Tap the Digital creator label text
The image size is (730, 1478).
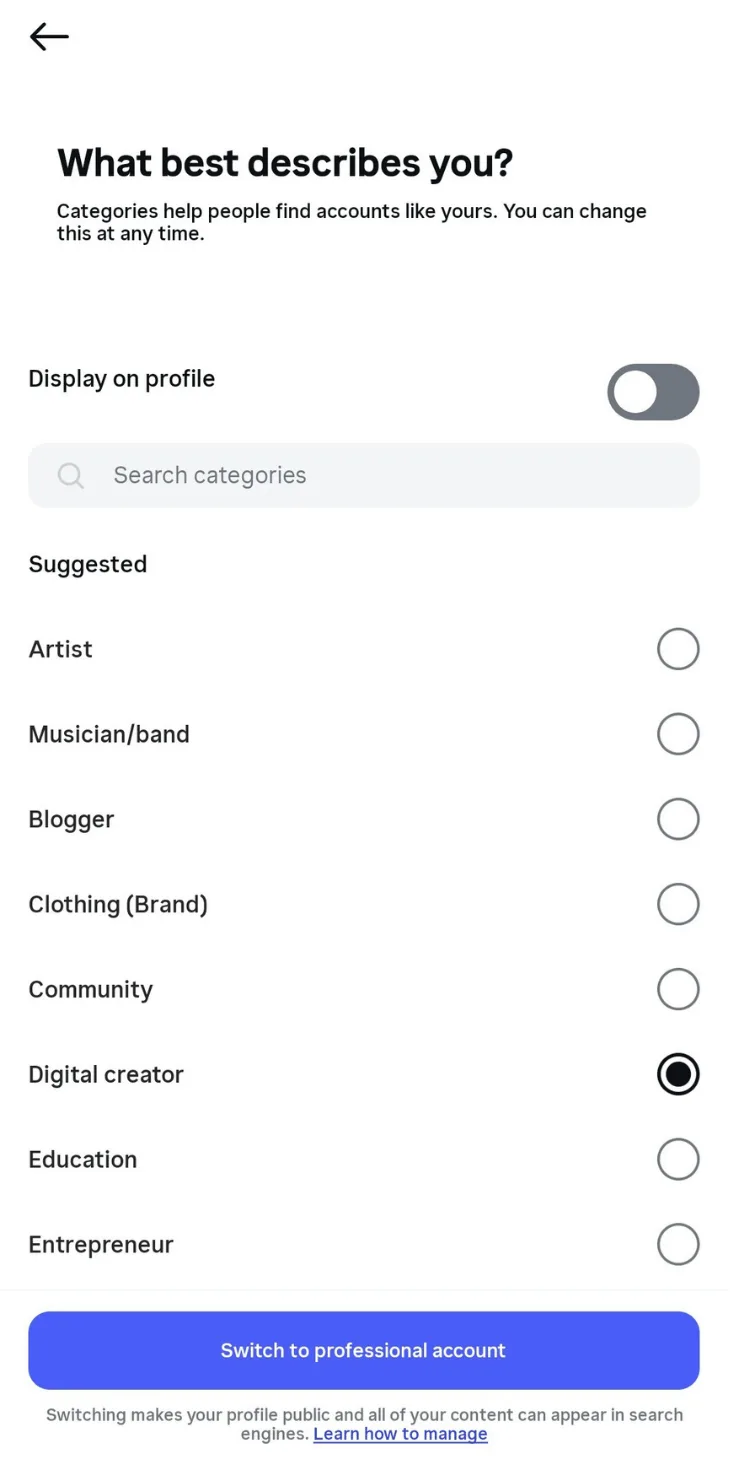[106, 1074]
